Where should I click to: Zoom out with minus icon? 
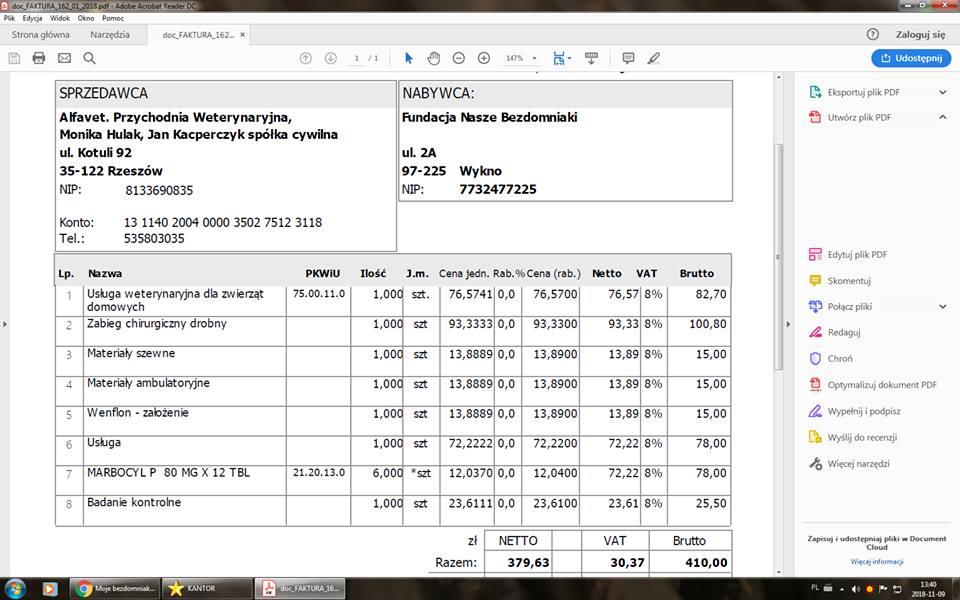pyautogui.click(x=459, y=58)
